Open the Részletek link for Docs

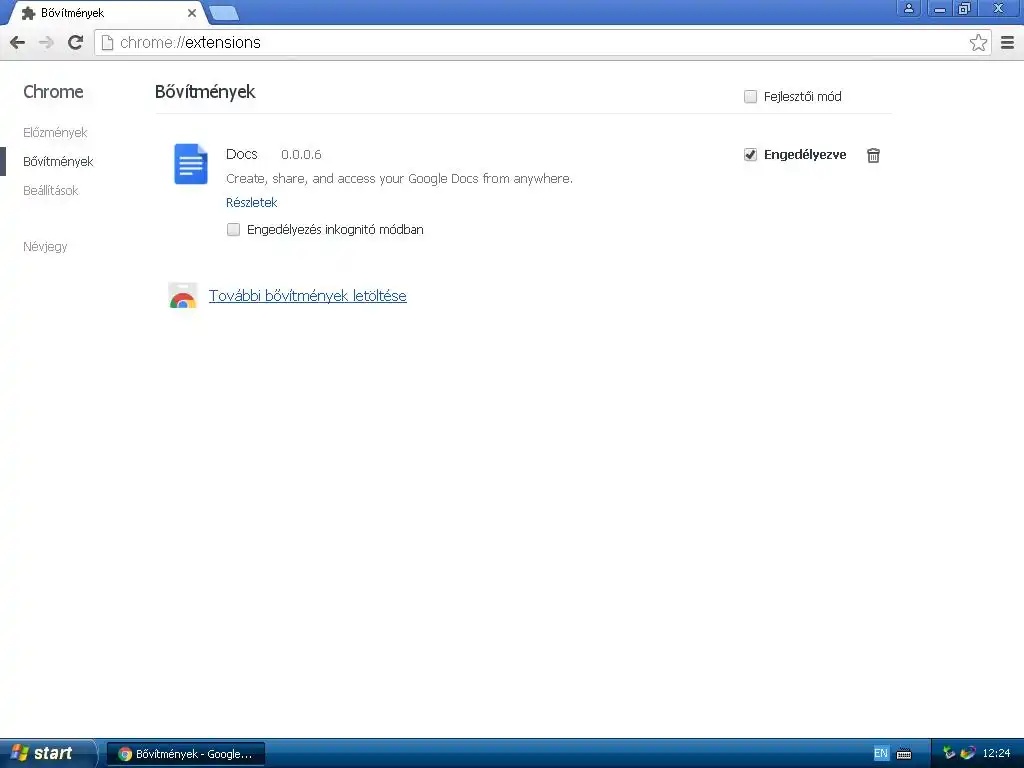coord(251,202)
